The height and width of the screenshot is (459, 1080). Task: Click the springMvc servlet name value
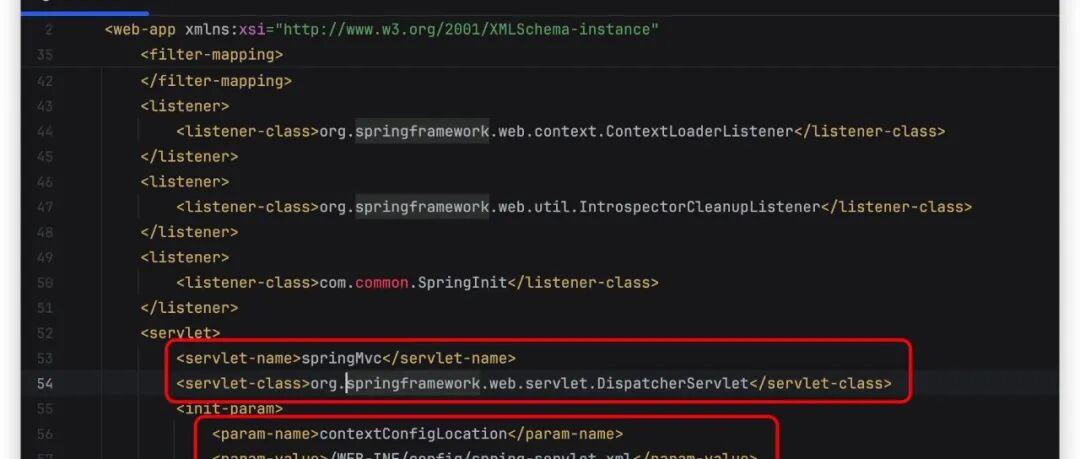[342, 358]
